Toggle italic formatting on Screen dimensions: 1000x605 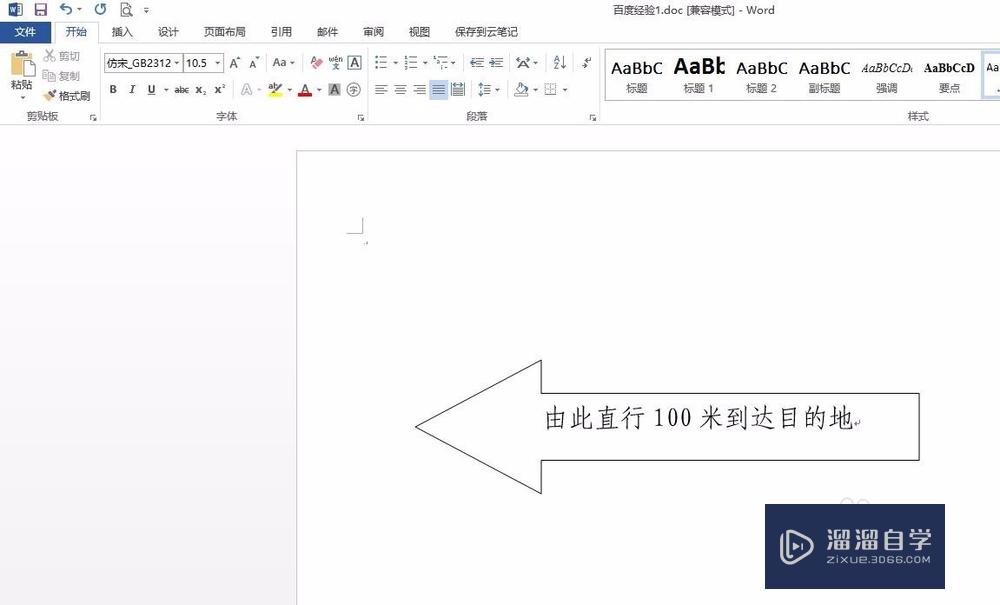(x=131, y=90)
